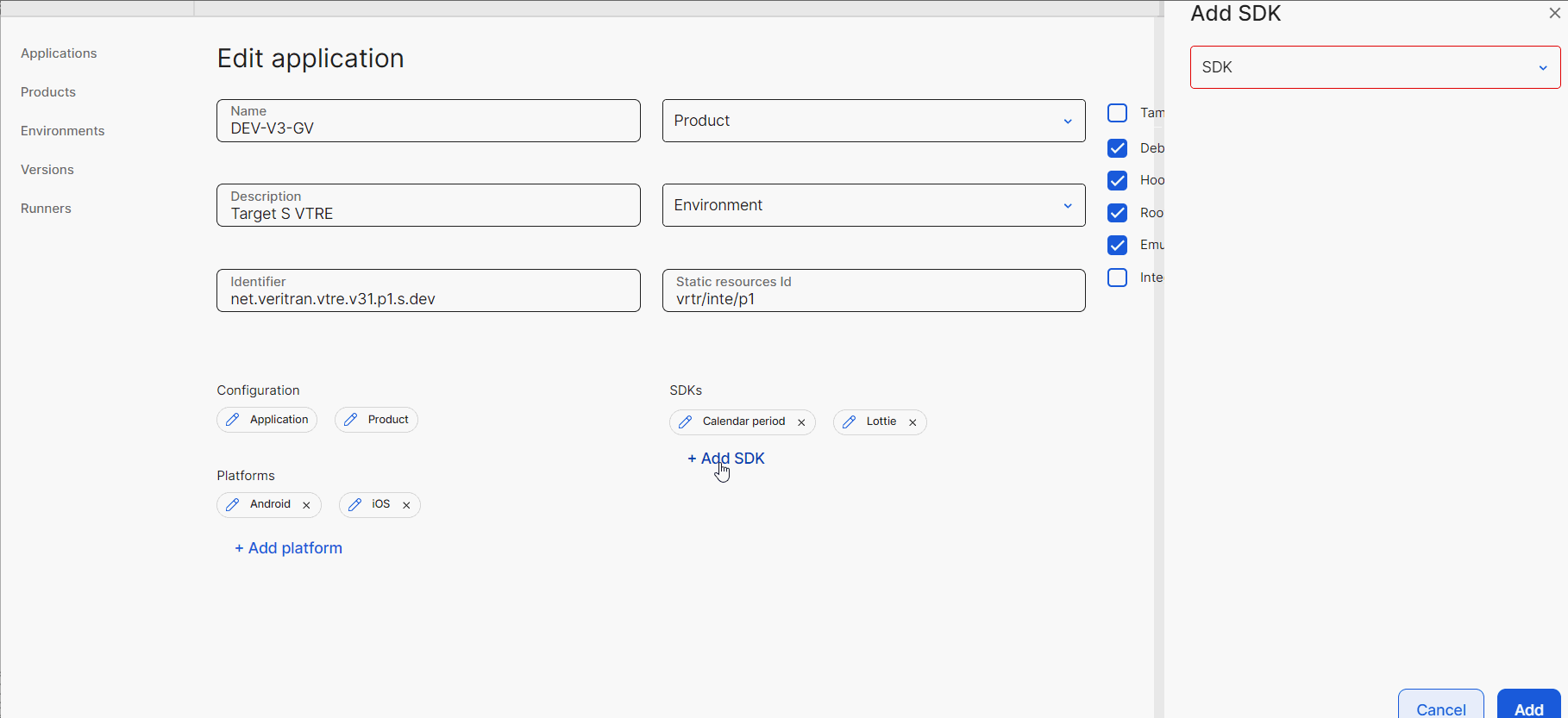Expand the Environment dropdown
Viewport: 1568px width, 718px height.
coord(873,205)
